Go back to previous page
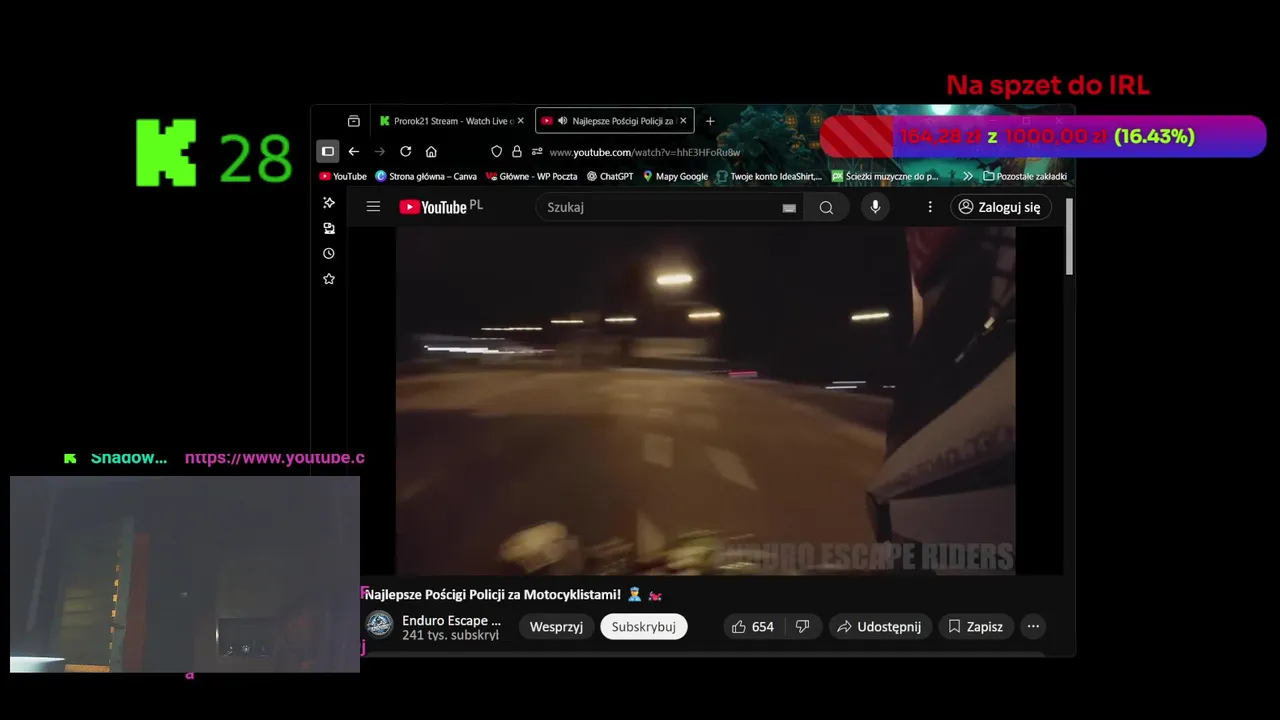 (353, 151)
